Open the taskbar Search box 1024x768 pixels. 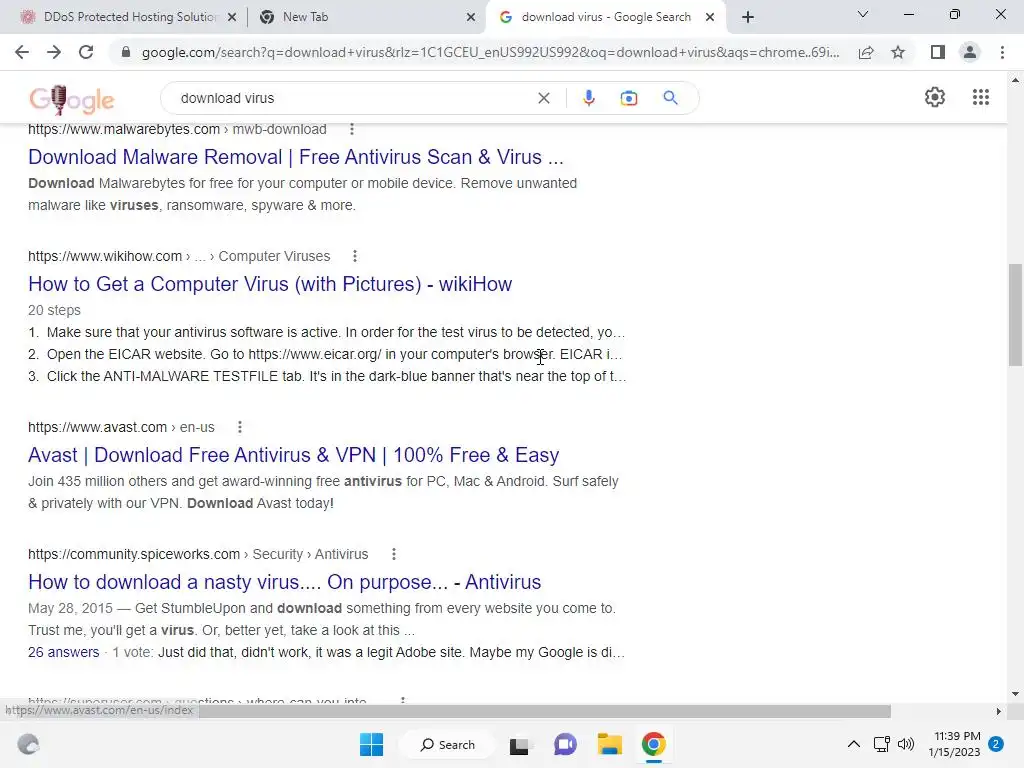point(448,744)
